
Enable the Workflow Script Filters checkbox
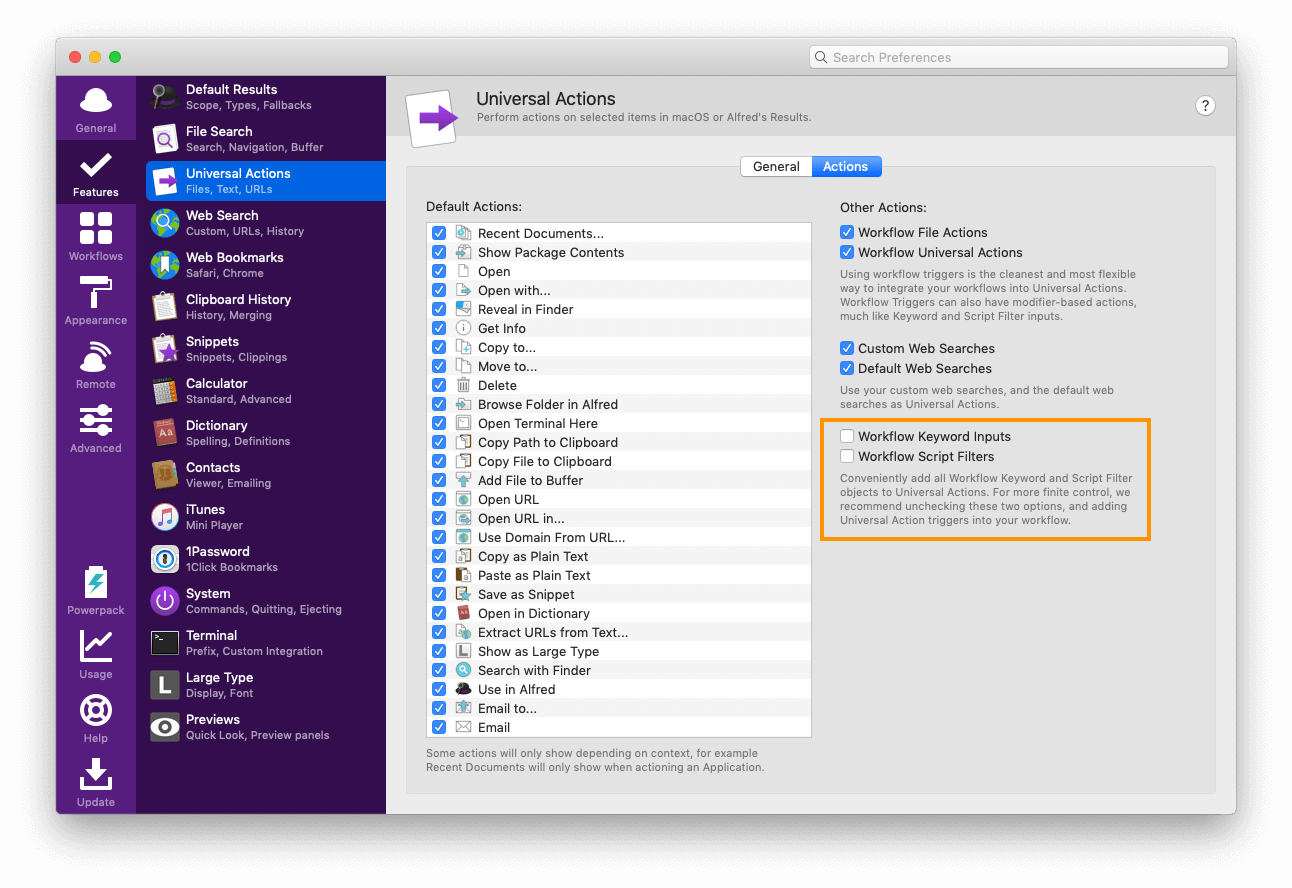[847, 454]
